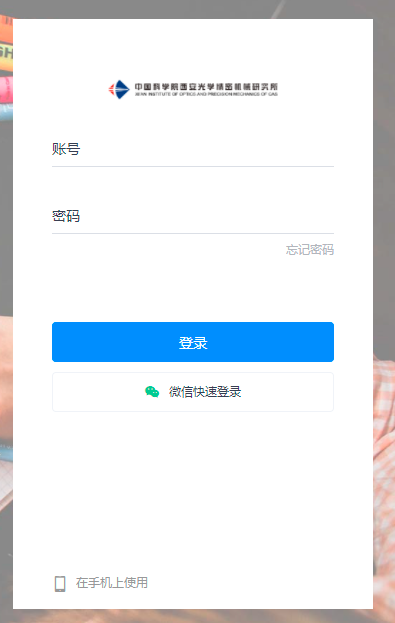Focus the 账号 account input field
Viewport: 395px width, 623px height.
click(x=193, y=149)
